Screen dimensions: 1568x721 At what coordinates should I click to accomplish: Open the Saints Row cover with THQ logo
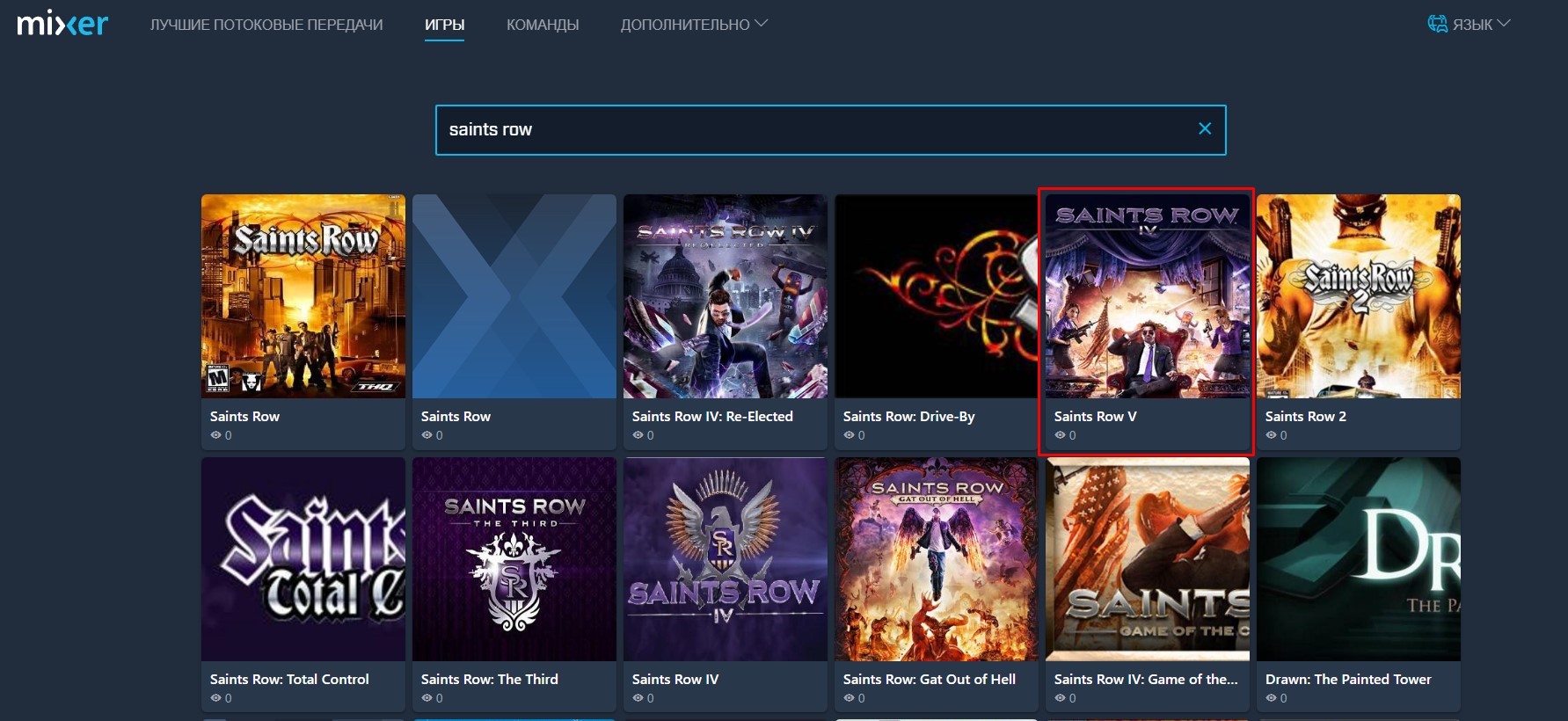click(303, 296)
